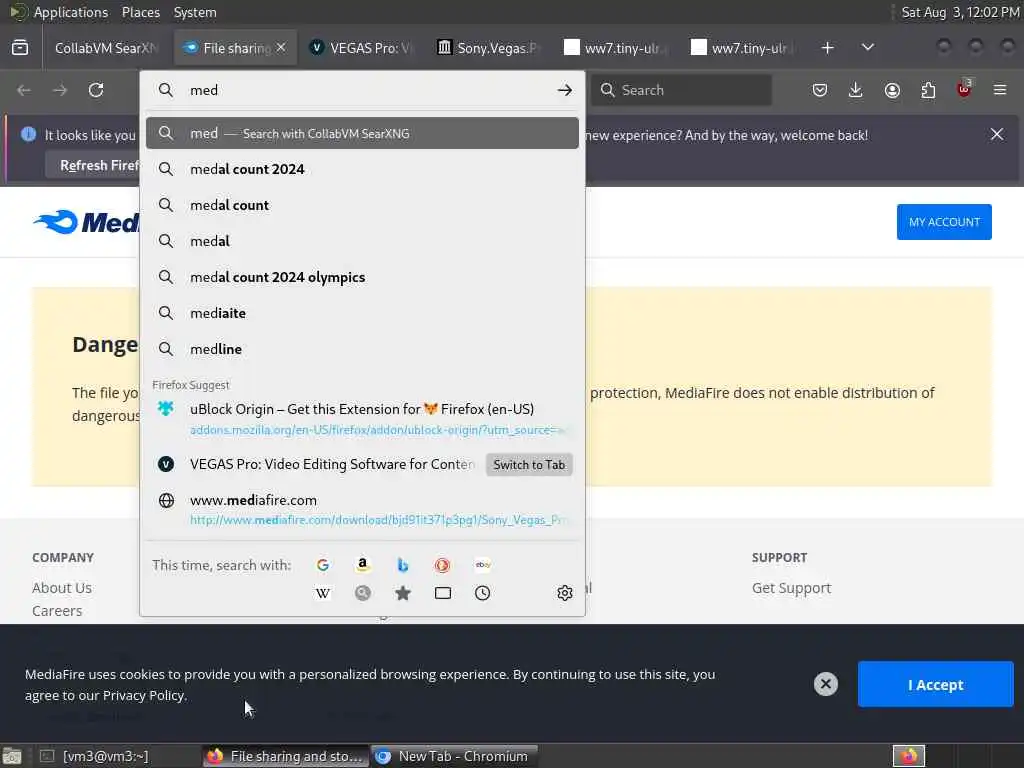Open the Firefox account icon

(892, 90)
